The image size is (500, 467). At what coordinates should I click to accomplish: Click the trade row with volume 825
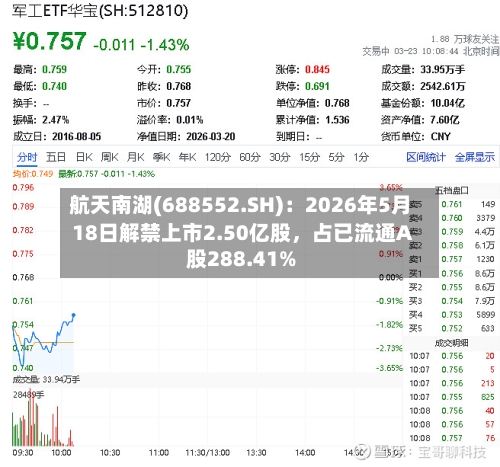[x=452, y=397]
